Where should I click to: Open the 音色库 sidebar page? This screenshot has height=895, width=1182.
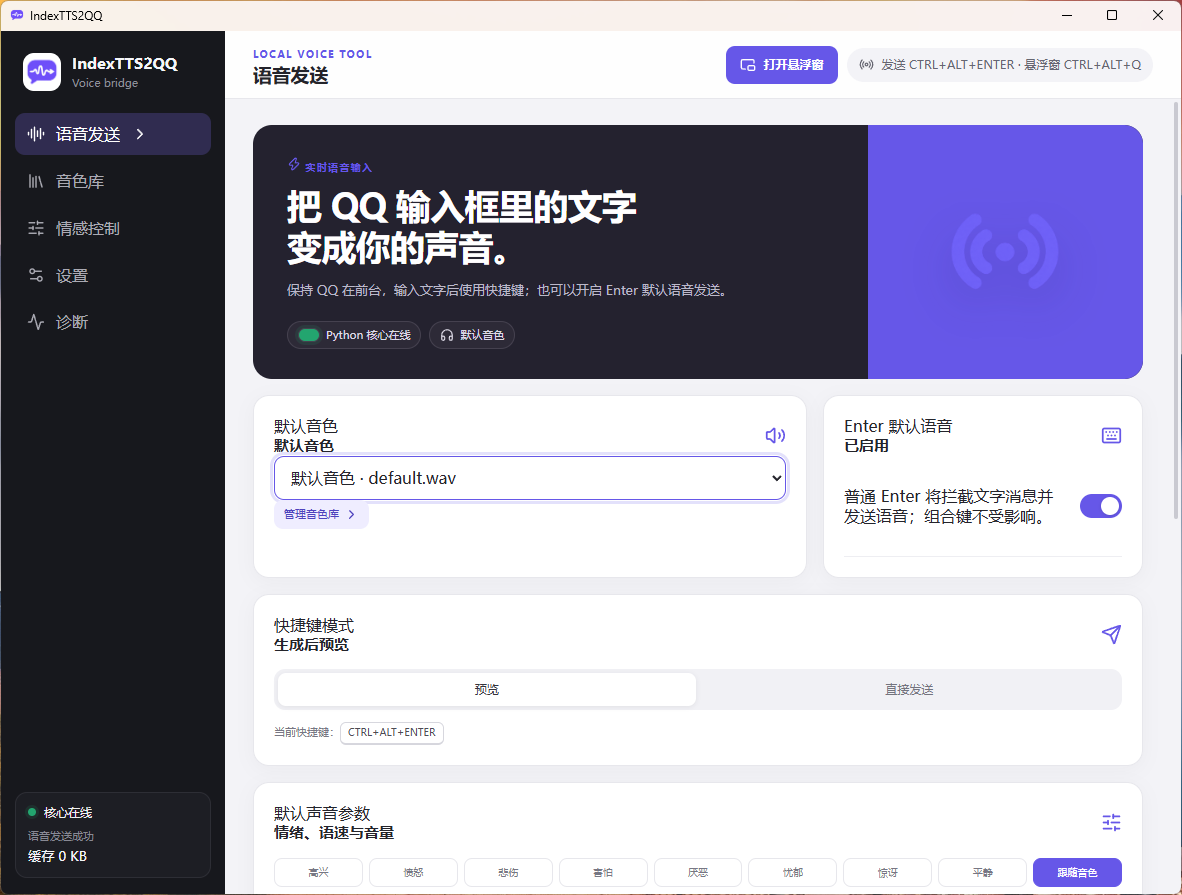click(x=113, y=181)
